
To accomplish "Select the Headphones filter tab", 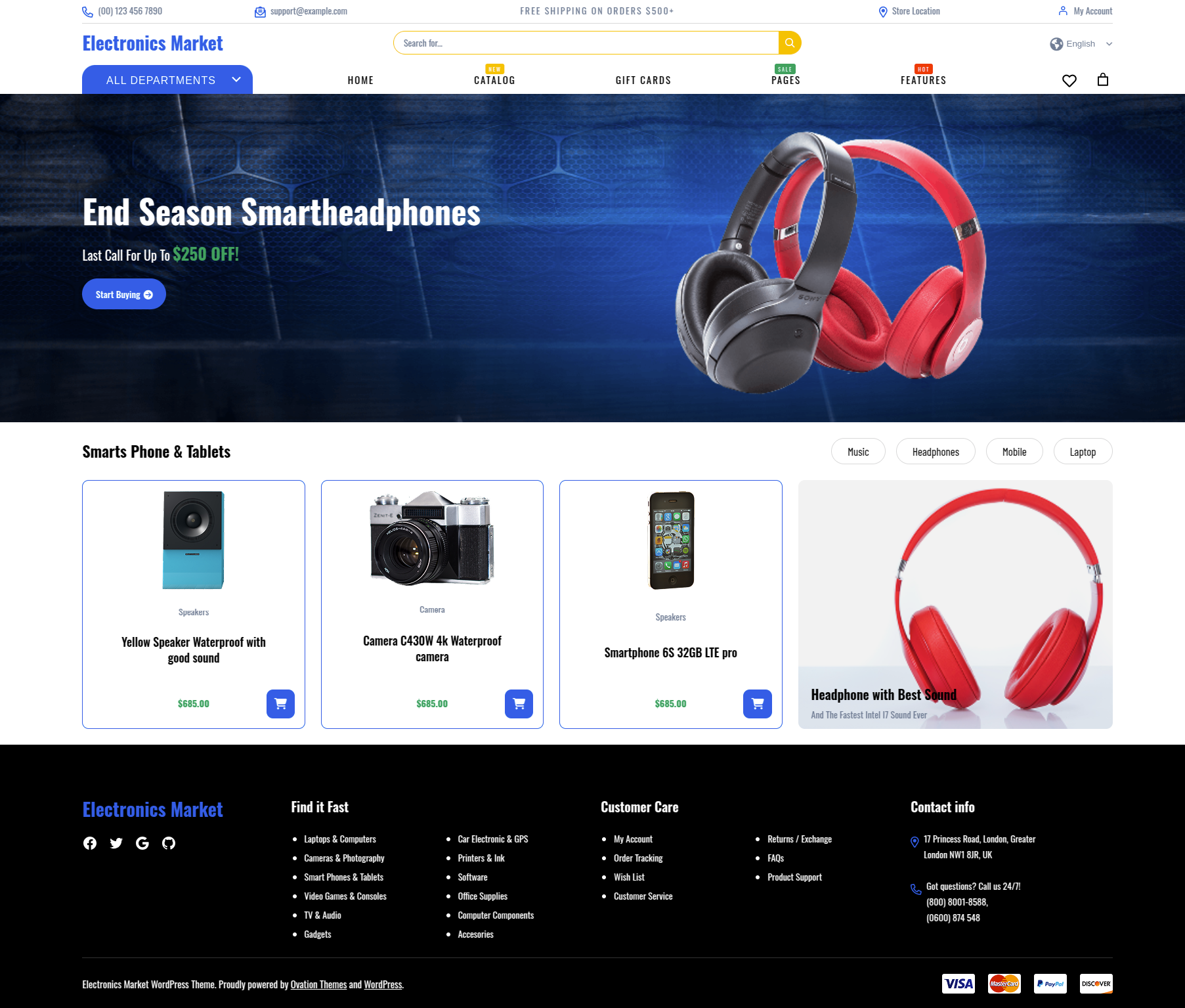I will click(936, 452).
